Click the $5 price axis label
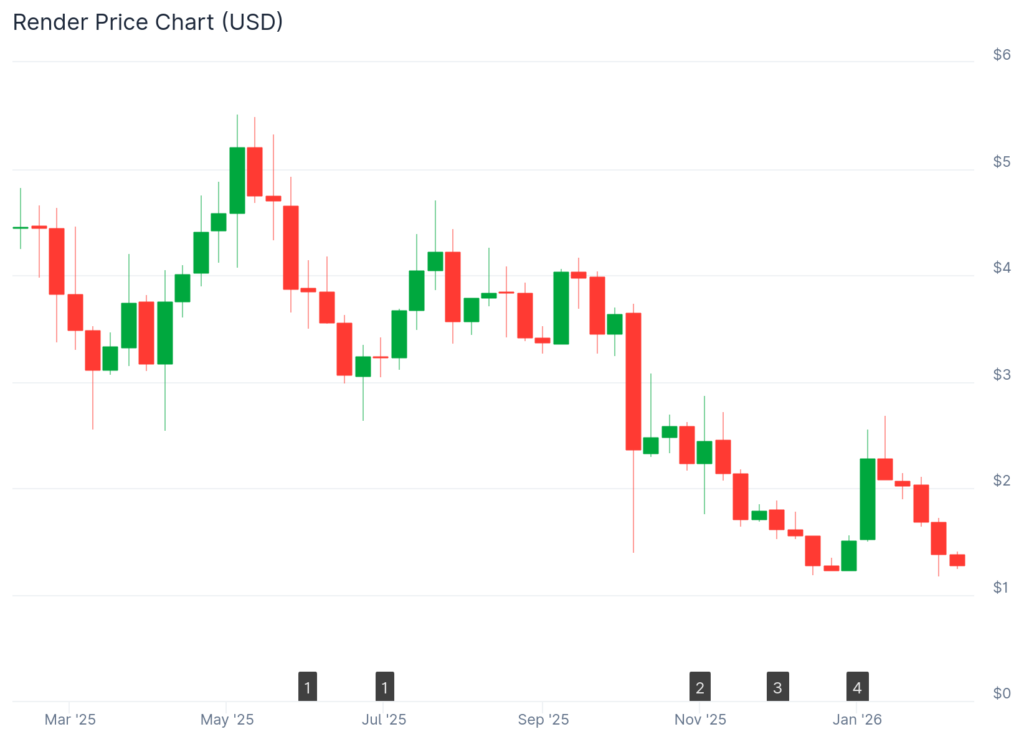 click(1001, 162)
